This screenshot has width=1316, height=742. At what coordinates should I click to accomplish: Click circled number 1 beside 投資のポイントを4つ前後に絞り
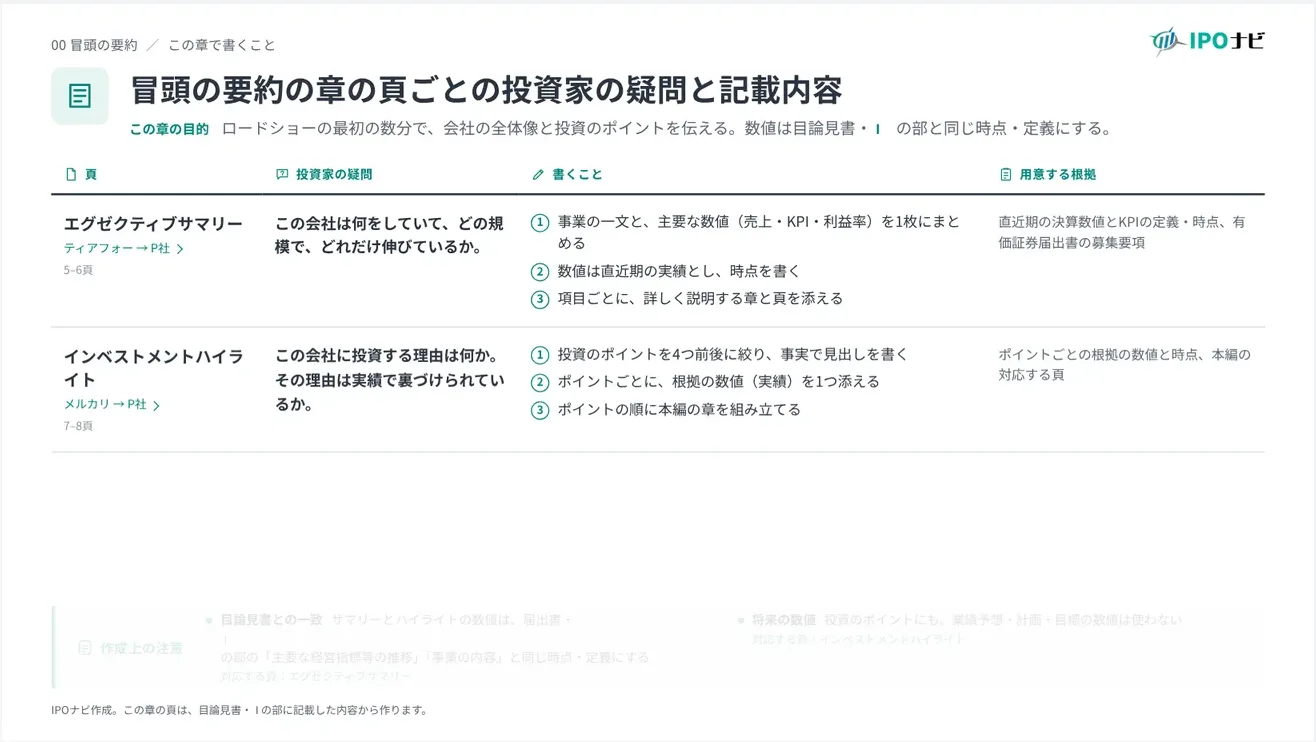click(x=540, y=354)
